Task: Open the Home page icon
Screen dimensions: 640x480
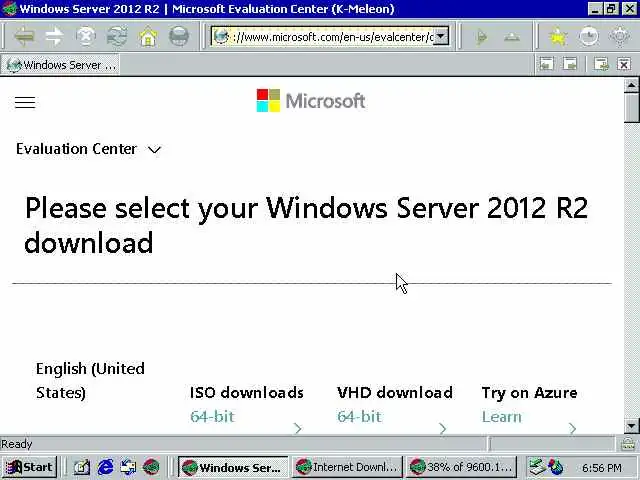Action: pos(148,37)
